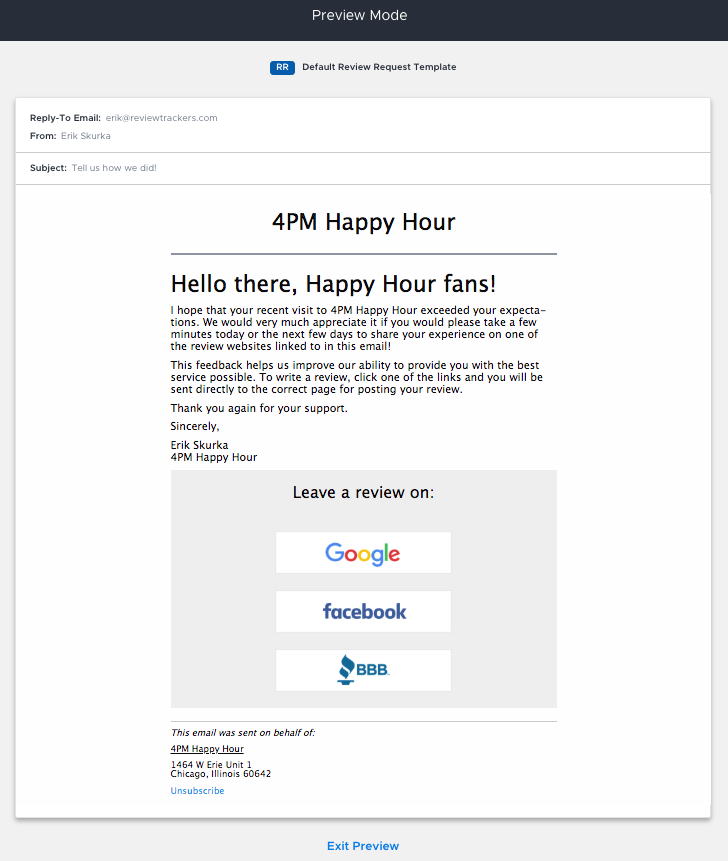
Task: Click the Default Review Request Template title
Action: pyautogui.click(x=379, y=67)
